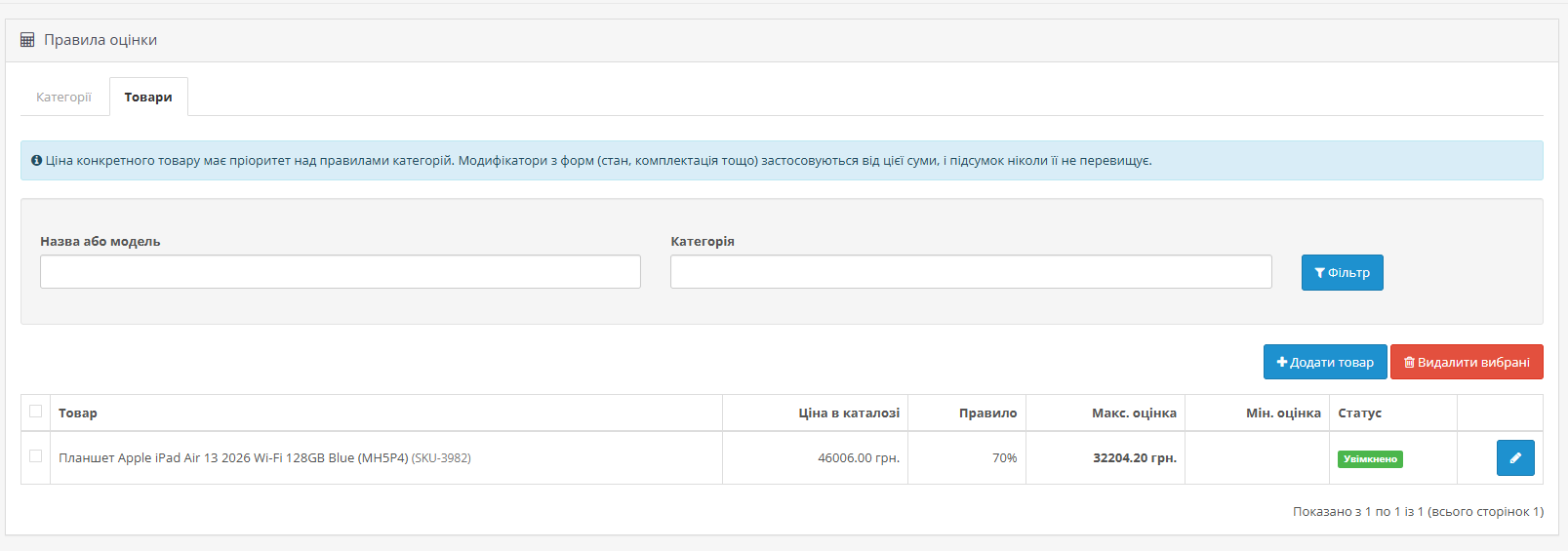Click the pencil edit icon for iPad Air
1568x551 pixels.
pyautogui.click(x=1515, y=457)
